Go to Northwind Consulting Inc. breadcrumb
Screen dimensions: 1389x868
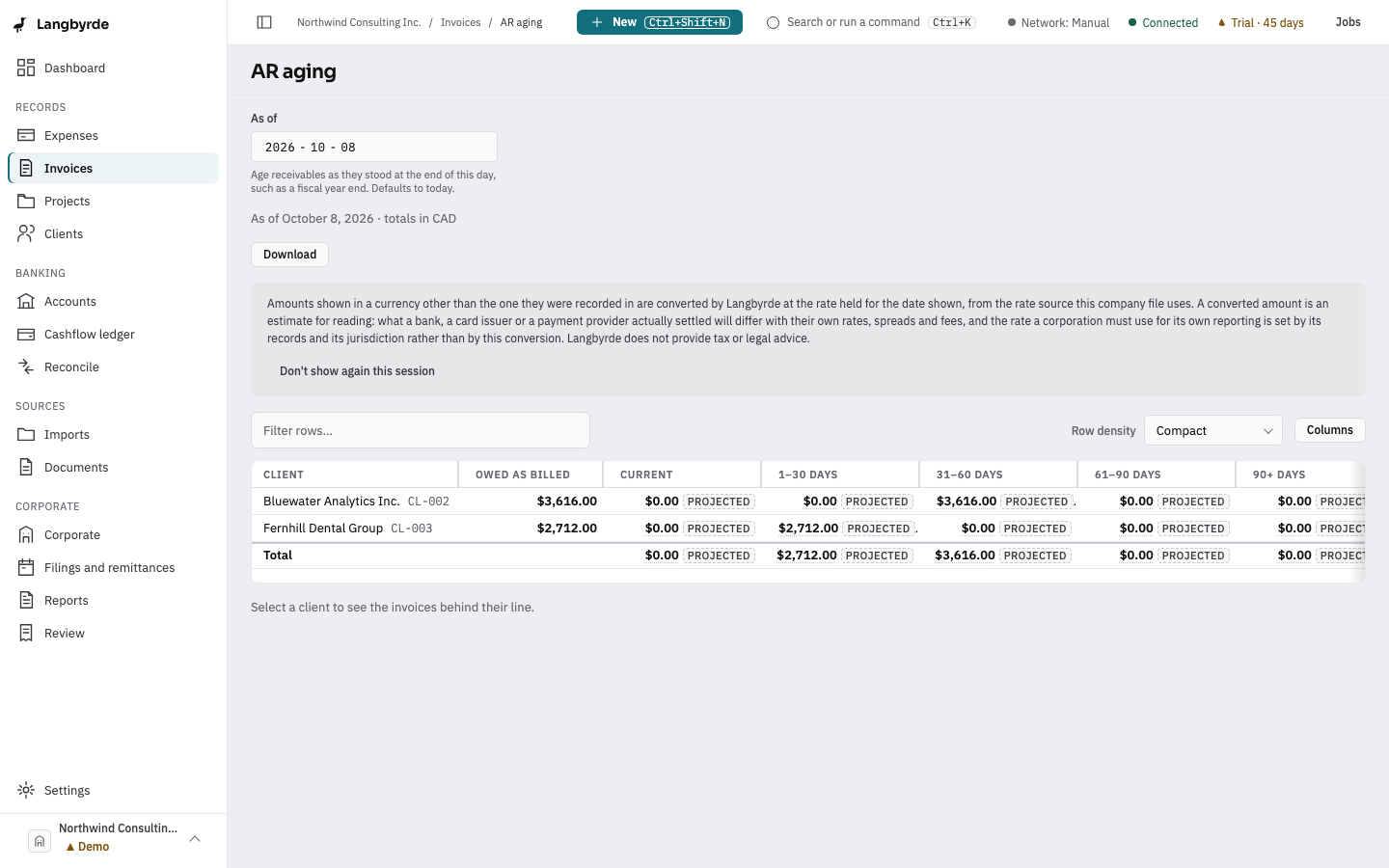(359, 22)
